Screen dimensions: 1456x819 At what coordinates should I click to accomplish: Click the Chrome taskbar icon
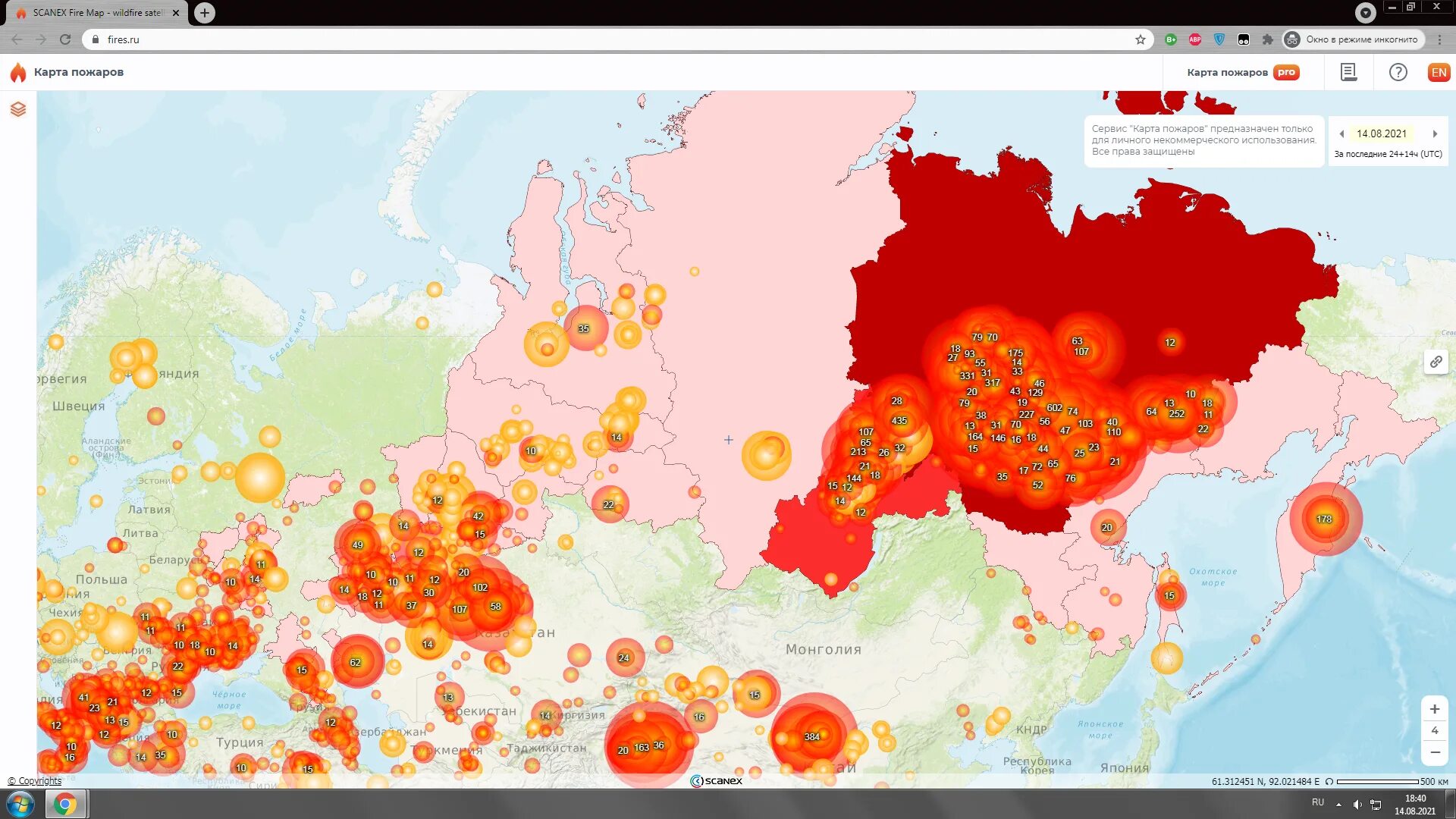pyautogui.click(x=65, y=804)
